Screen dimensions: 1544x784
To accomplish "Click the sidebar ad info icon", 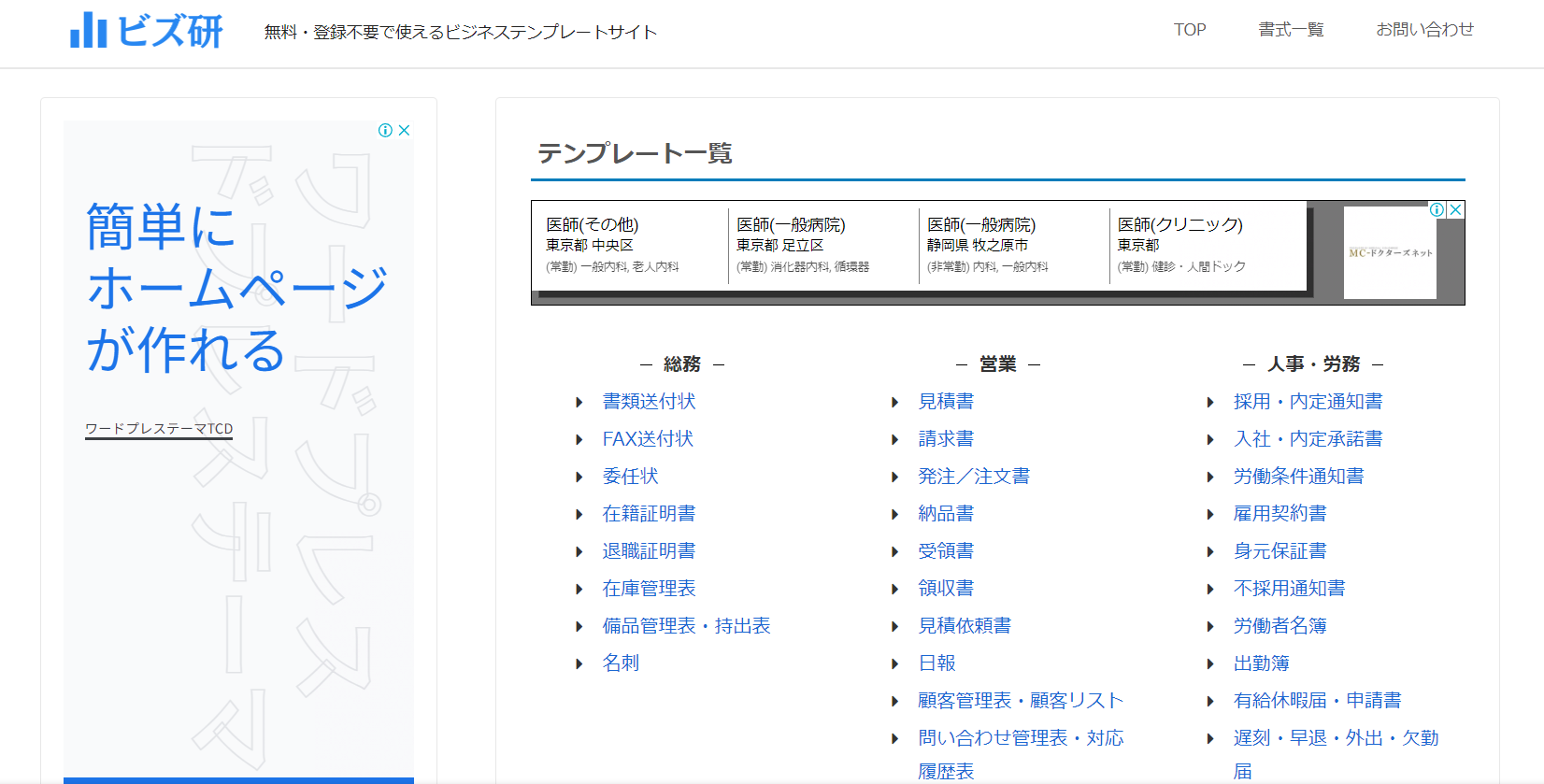I will click(x=385, y=130).
